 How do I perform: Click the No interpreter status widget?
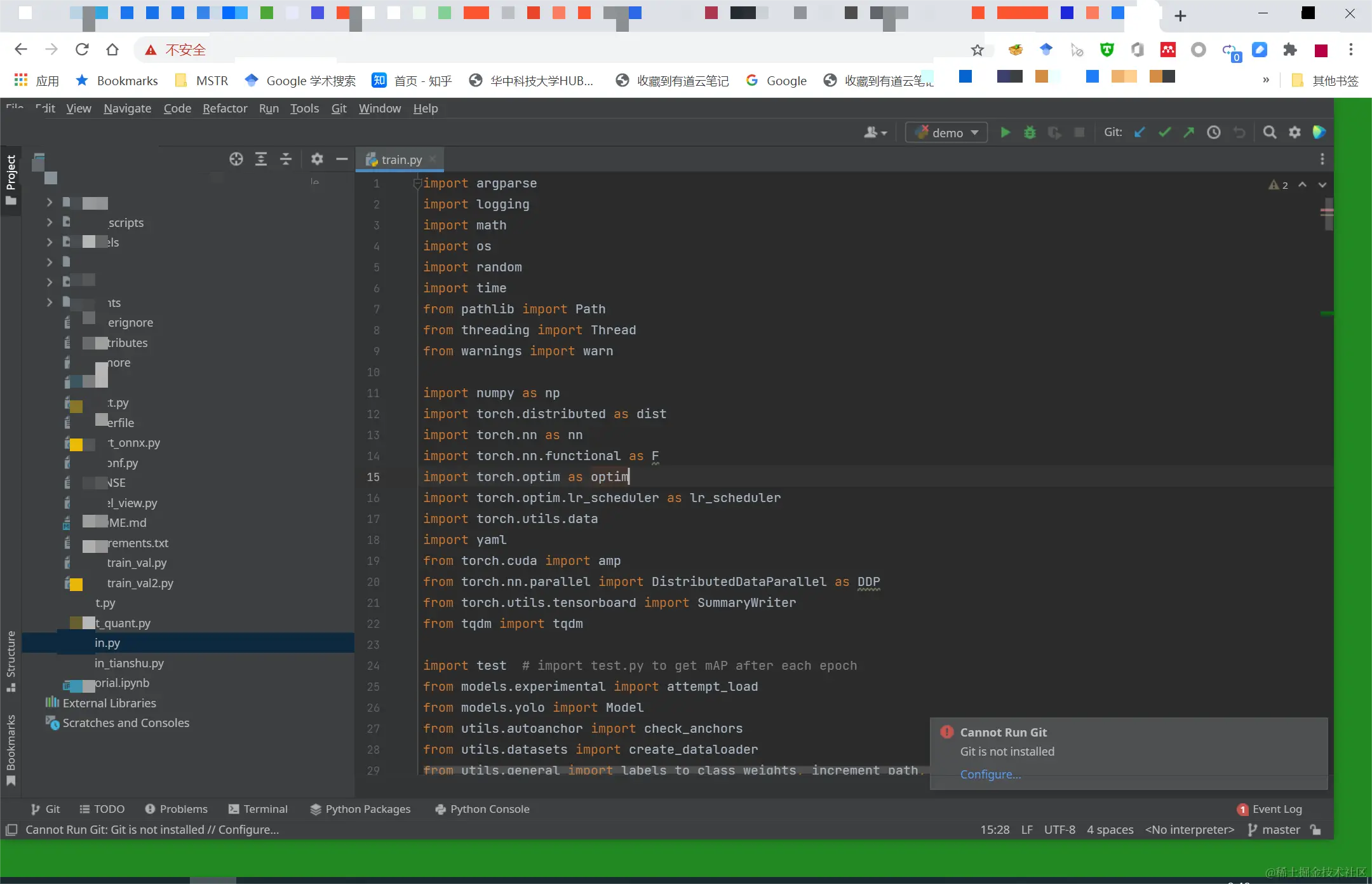click(x=1189, y=829)
